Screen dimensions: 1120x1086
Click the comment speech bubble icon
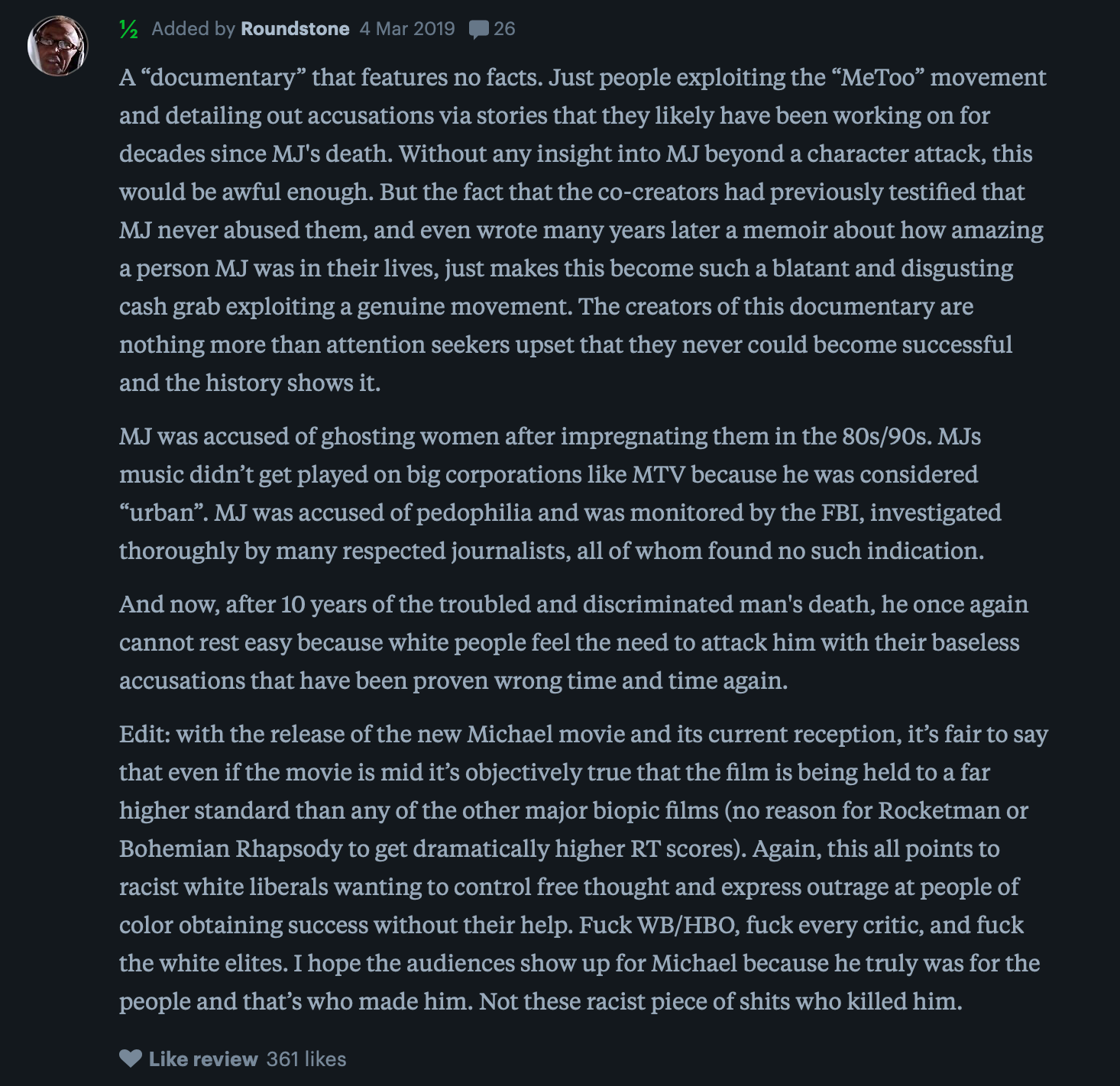pyautogui.click(x=479, y=30)
